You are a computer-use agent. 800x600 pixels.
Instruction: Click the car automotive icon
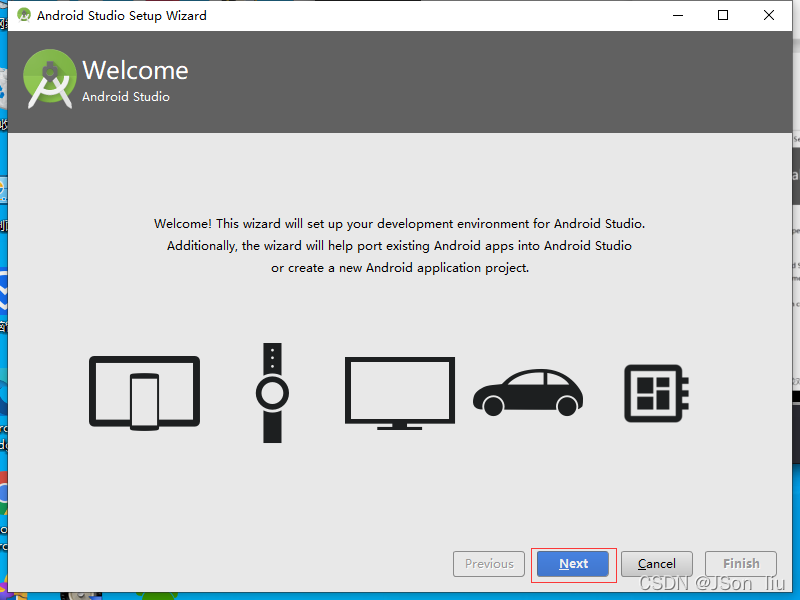pyautogui.click(x=528, y=392)
